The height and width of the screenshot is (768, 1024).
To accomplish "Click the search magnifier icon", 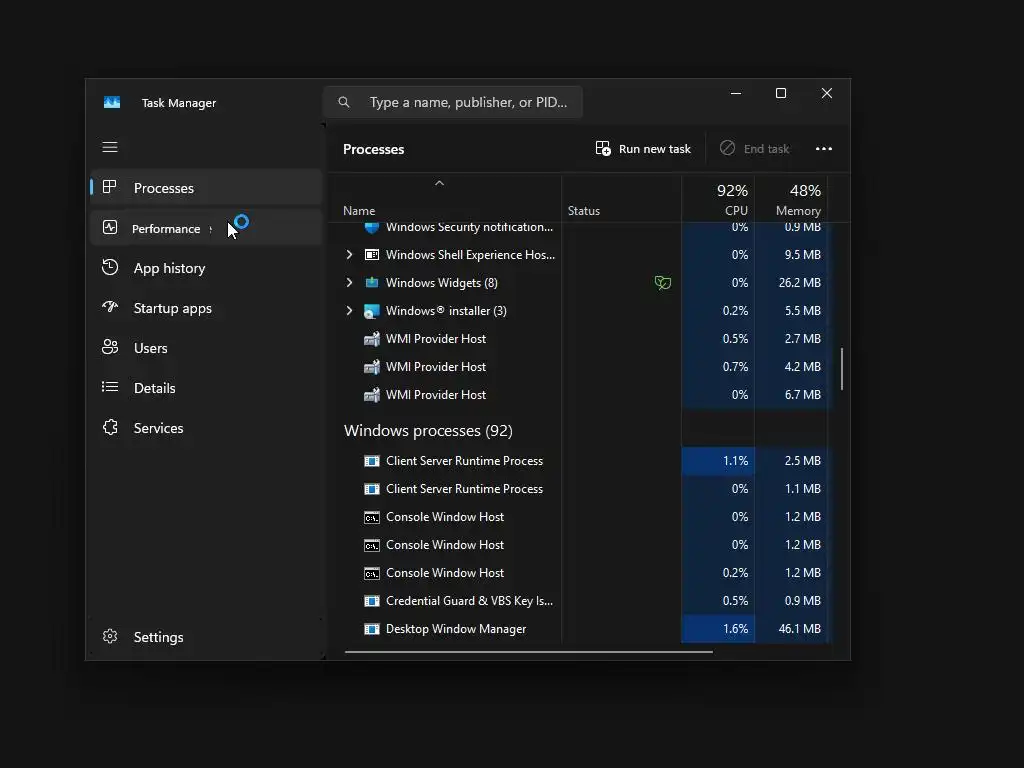I will tap(344, 102).
